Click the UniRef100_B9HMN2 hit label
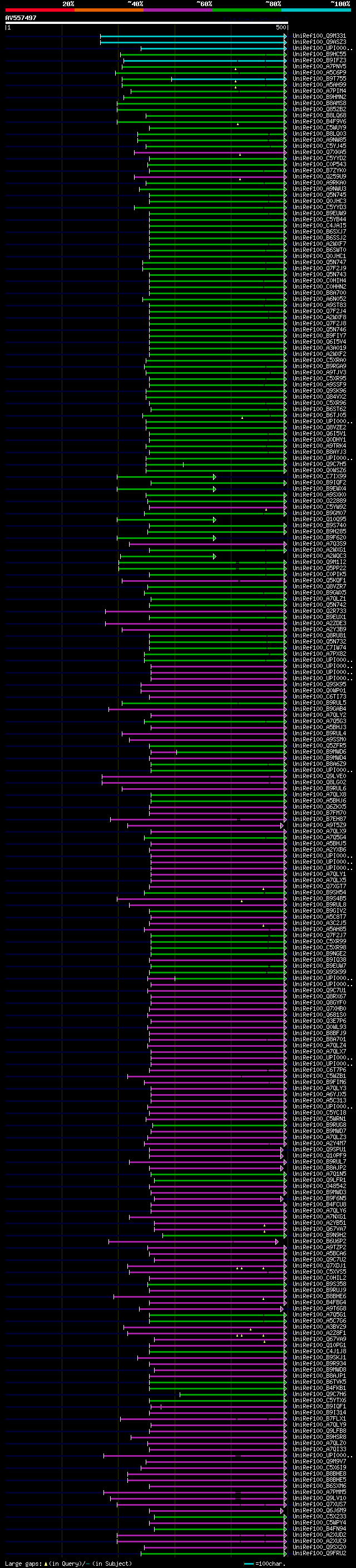This screenshot has height=1568, width=356. 319,97
